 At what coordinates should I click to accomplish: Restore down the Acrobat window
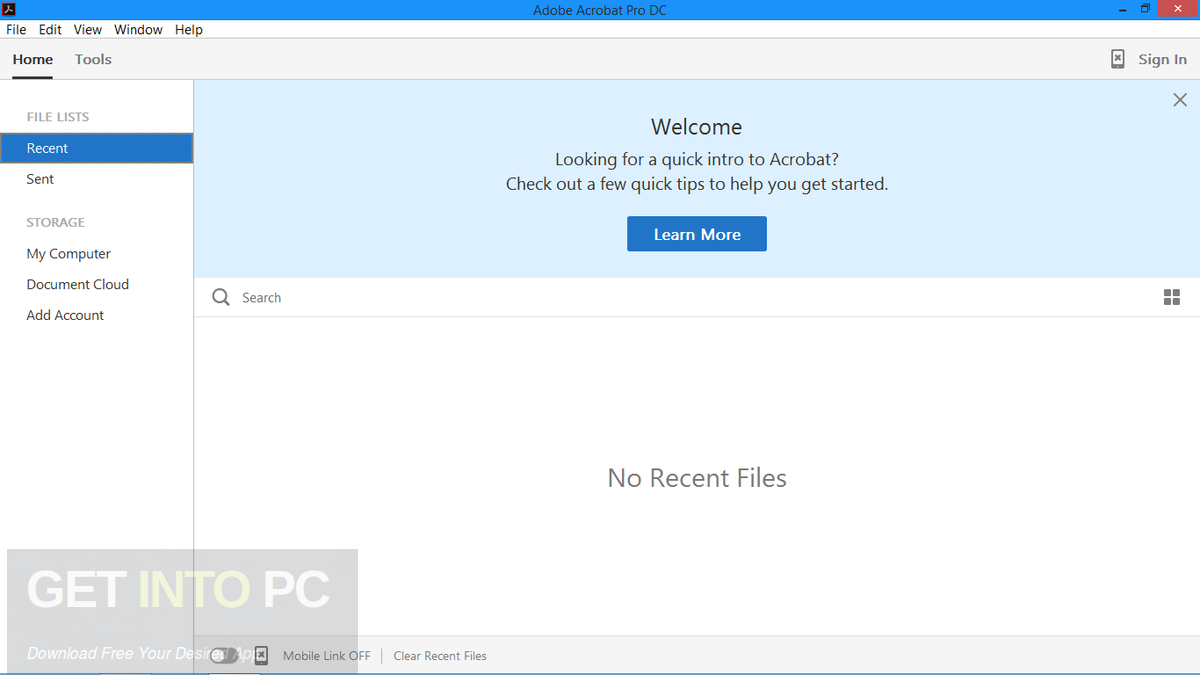[x=1146, y=9]
